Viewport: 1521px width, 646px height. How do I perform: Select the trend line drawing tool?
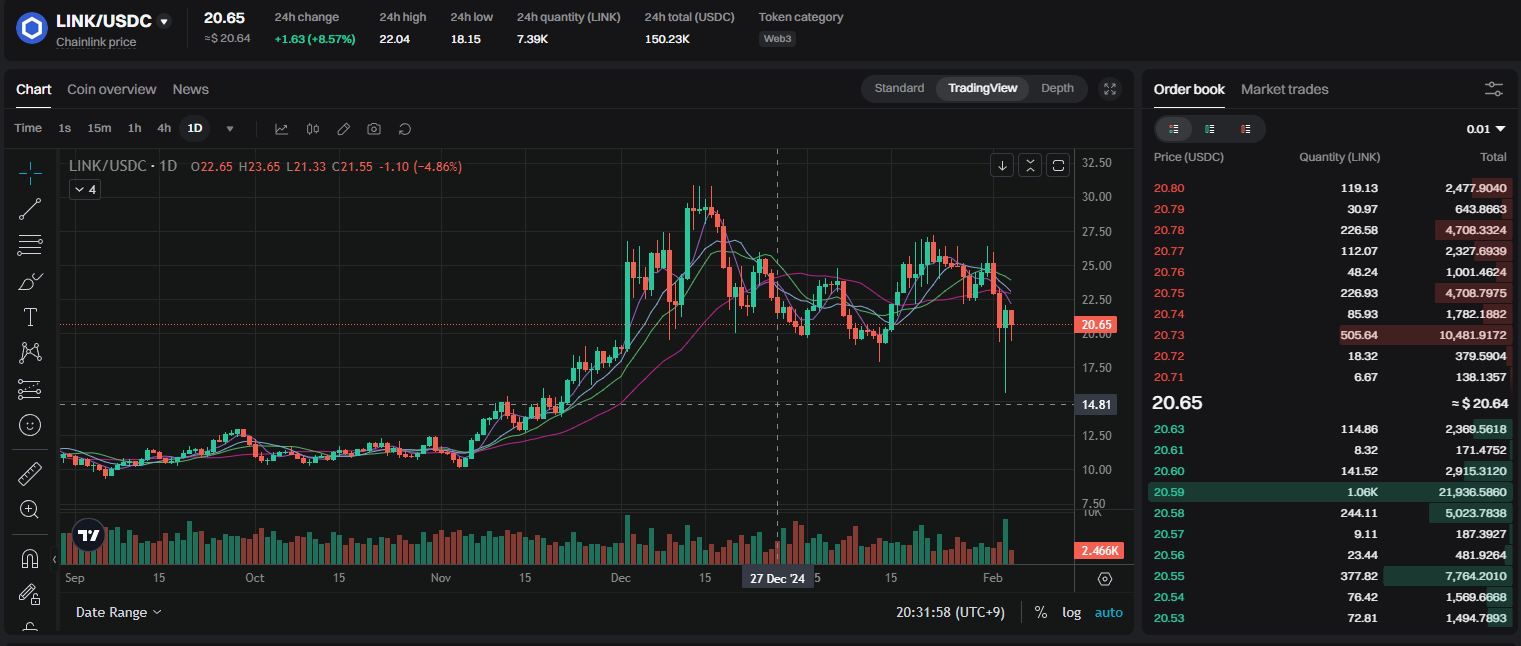[x=30, y=208]
